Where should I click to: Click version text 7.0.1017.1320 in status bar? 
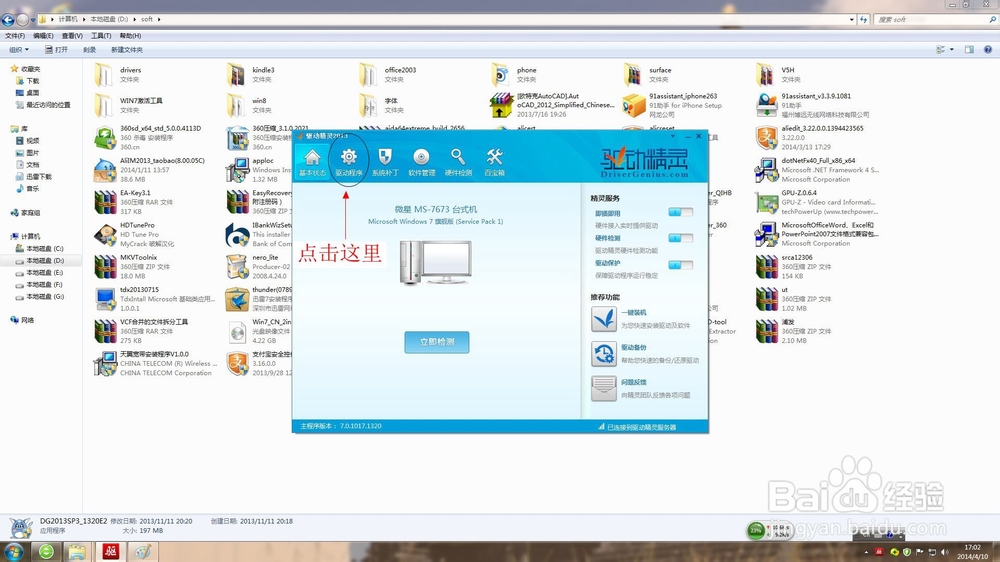point(360,426)
